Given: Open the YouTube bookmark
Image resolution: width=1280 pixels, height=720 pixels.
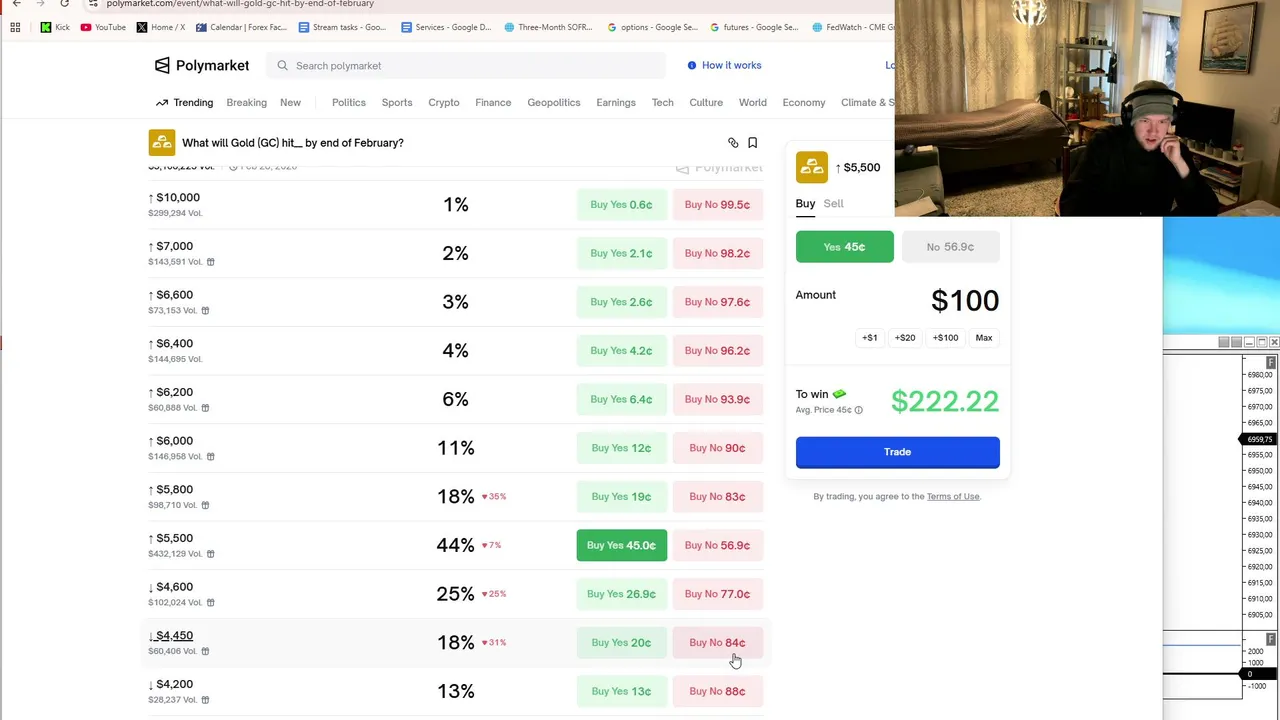Looking at the screenshot, I should tap(103, 27).
